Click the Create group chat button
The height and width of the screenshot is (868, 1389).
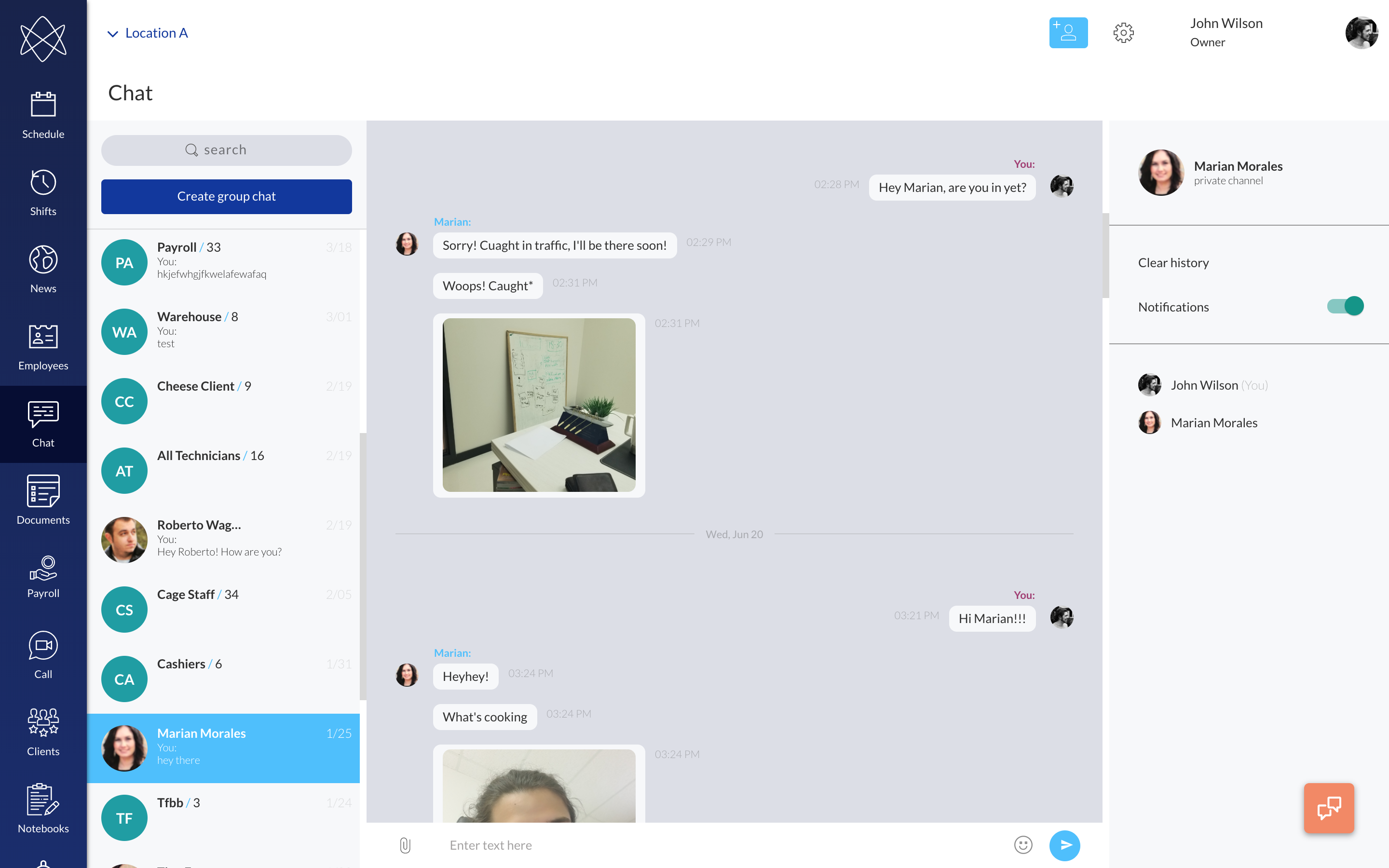tap(226, 196)
